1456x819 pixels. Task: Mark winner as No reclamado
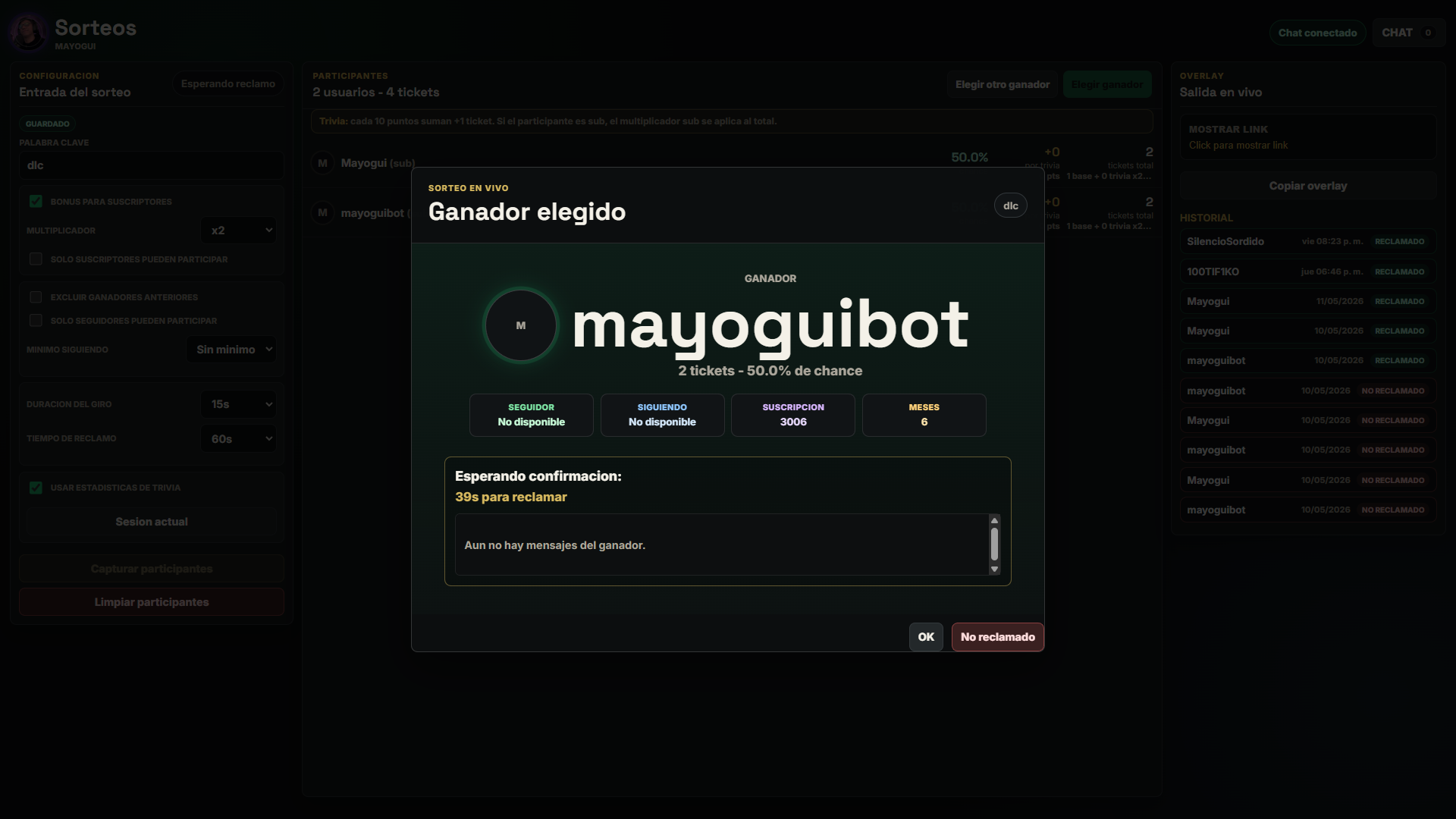pyautogui.click(x=998, y=637)
